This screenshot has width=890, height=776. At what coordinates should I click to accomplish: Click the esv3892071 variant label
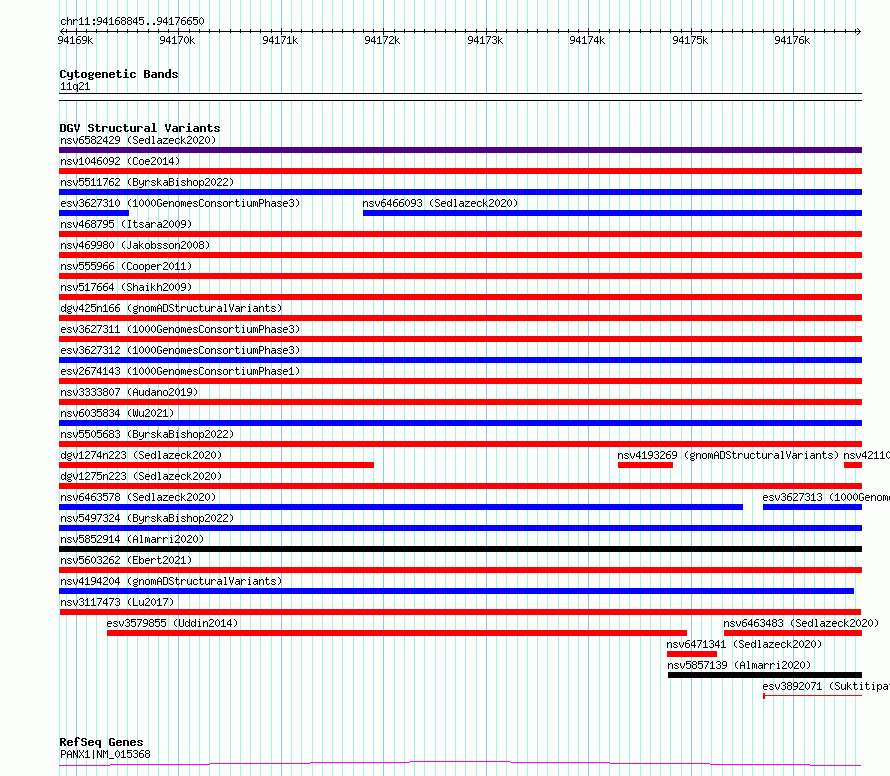[826, 686]
